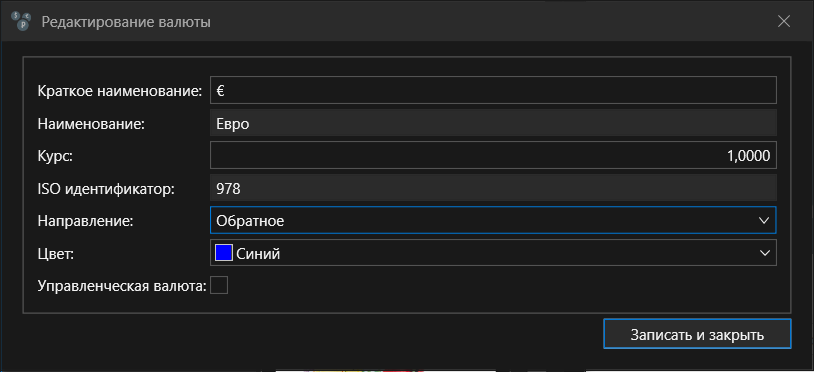This screenshot has height=372, width=814.
Task: Click the Наименование field showing Евро
Action: pyautogui.click(x=493, y=123)
